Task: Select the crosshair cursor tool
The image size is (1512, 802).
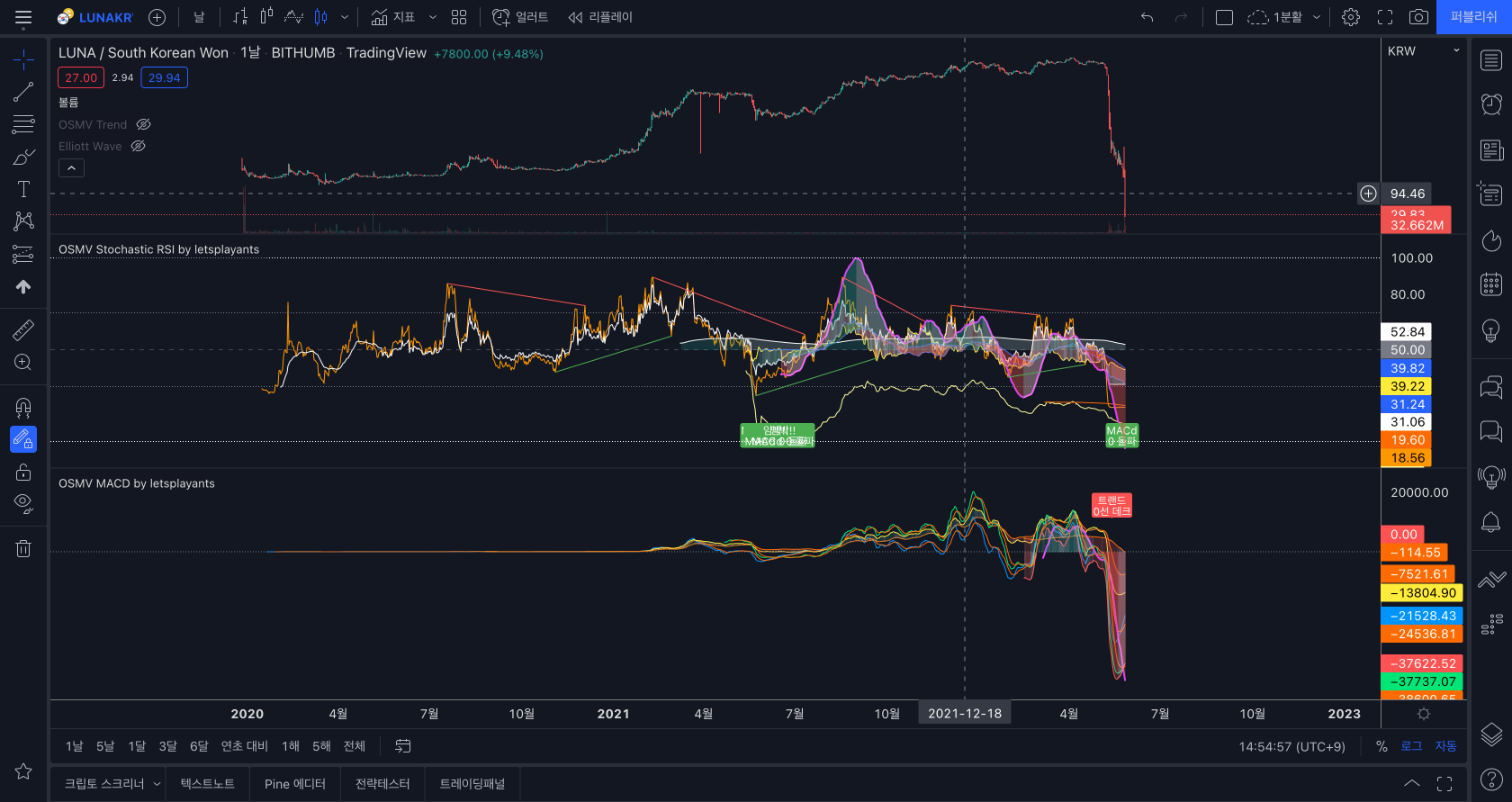Action: pos(23,60)
